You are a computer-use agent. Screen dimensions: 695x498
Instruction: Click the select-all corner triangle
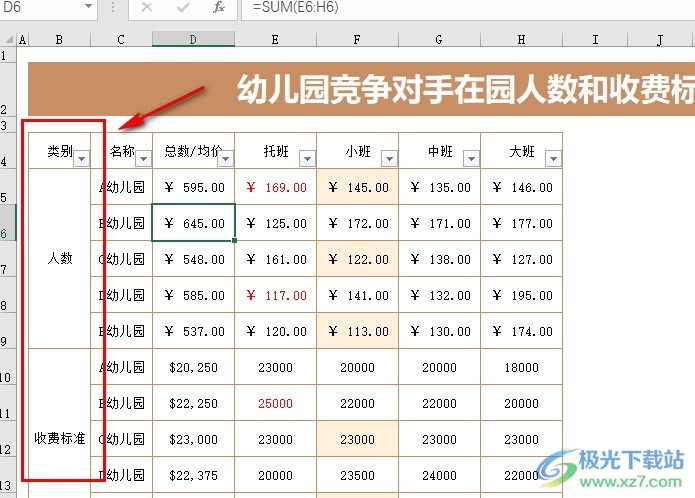tap(9, 39)
